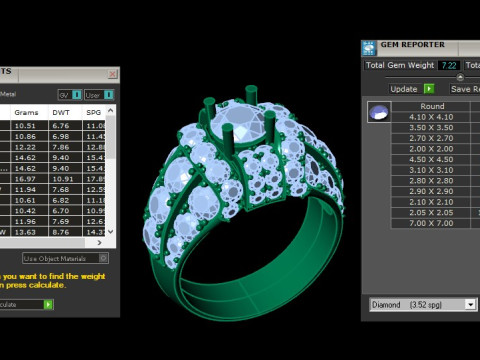480x360 pixels.
Task: Click the metal table scroll right arrow
Action: pyautogui.click(x=99, y=243)
